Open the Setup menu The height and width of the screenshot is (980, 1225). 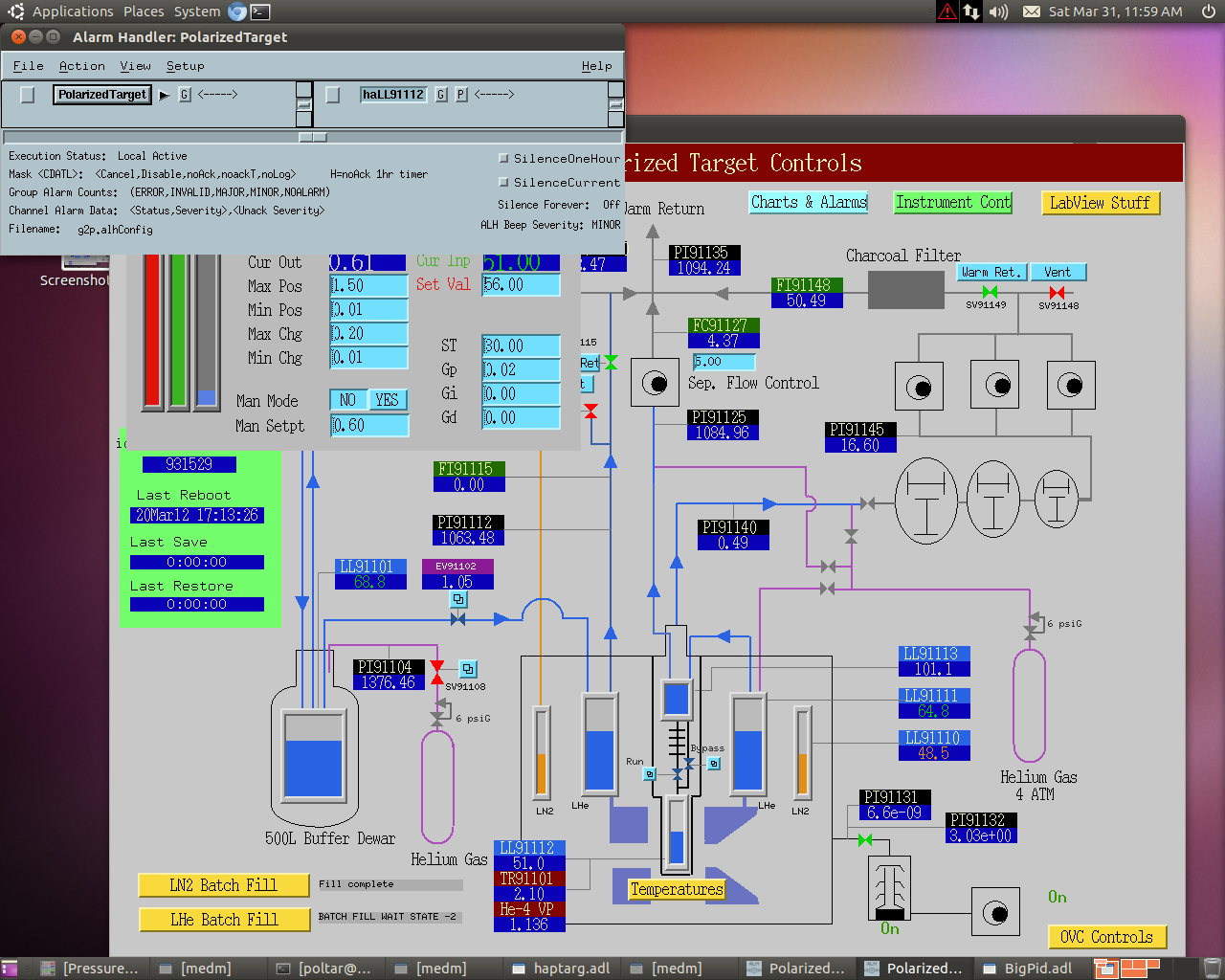pyautogui.click(x=185, y=66)
